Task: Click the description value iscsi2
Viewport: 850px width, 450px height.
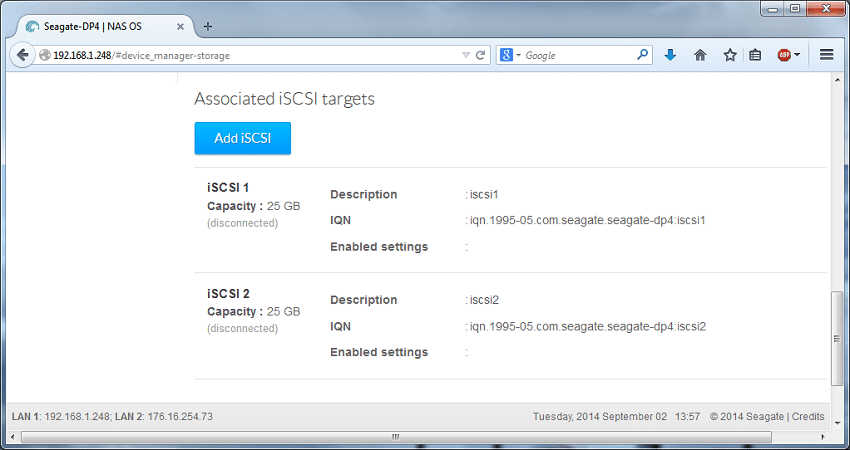Action: point(484,300)
